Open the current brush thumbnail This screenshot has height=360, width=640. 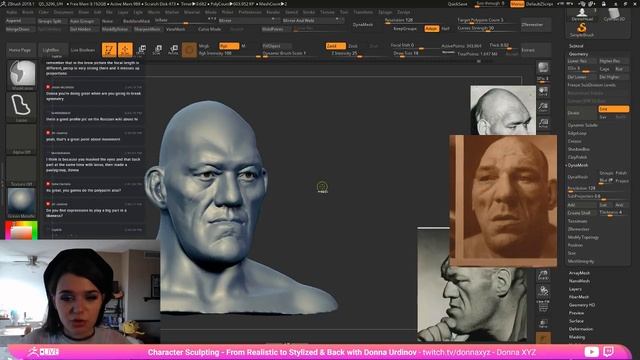22,75
